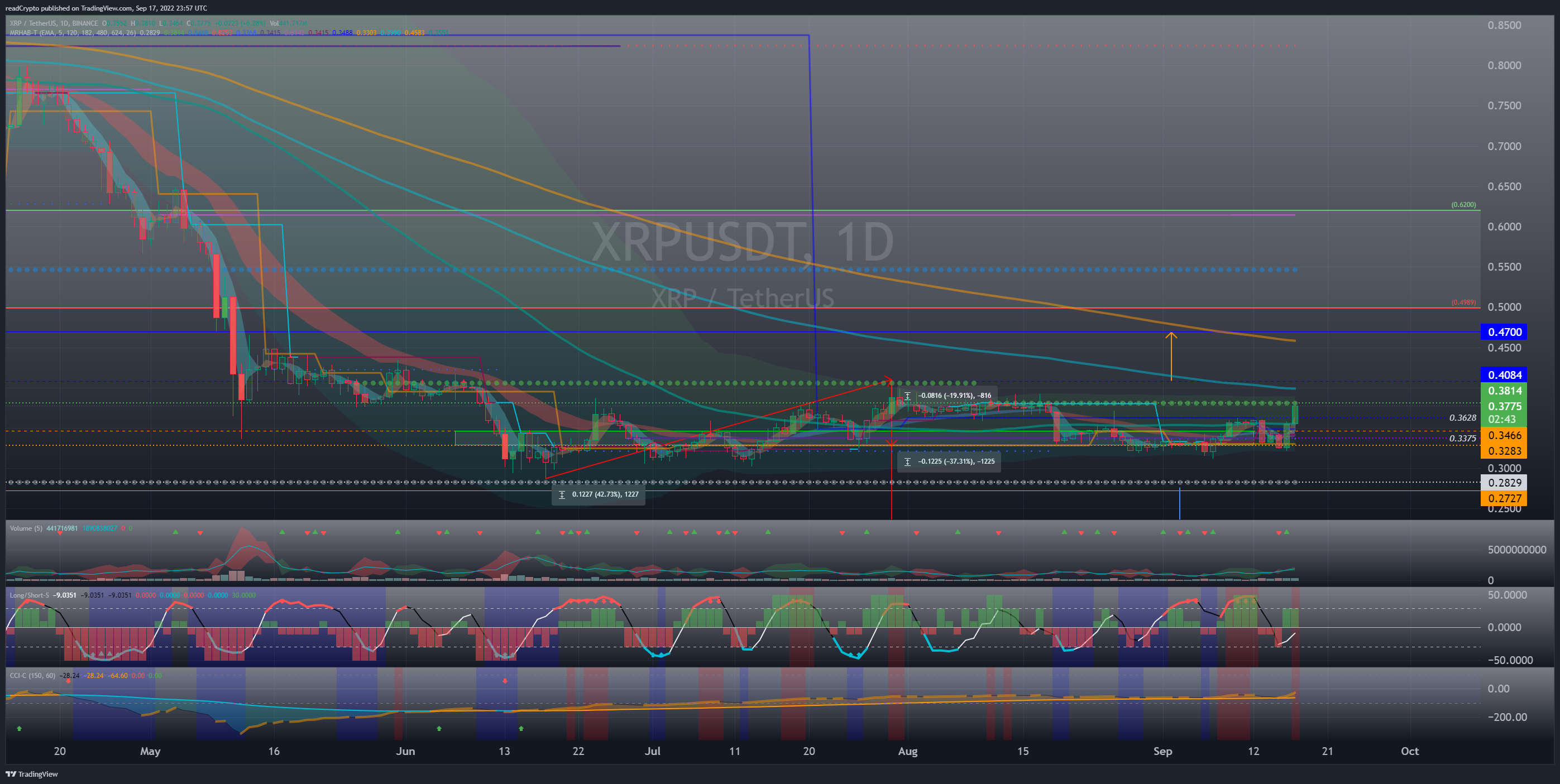Click the Jul label on the time axis
The height and width of the screenshot is (784, 1560).
[652, 751]
